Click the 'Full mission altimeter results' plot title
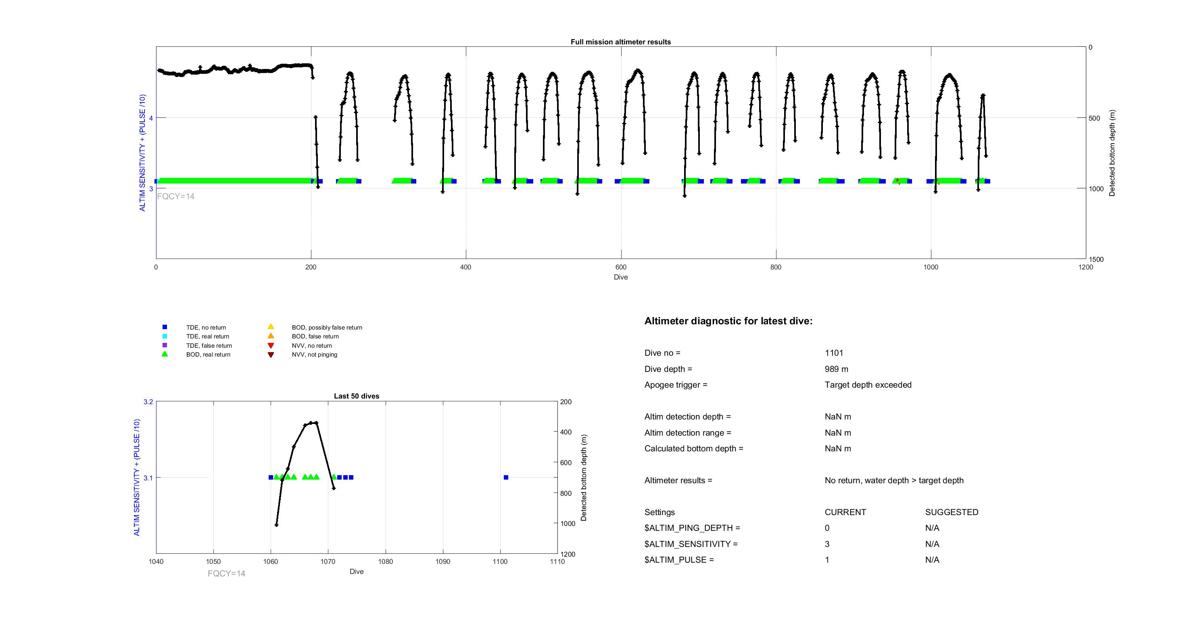Screen dimensions: 1200x622 point(621,42)
